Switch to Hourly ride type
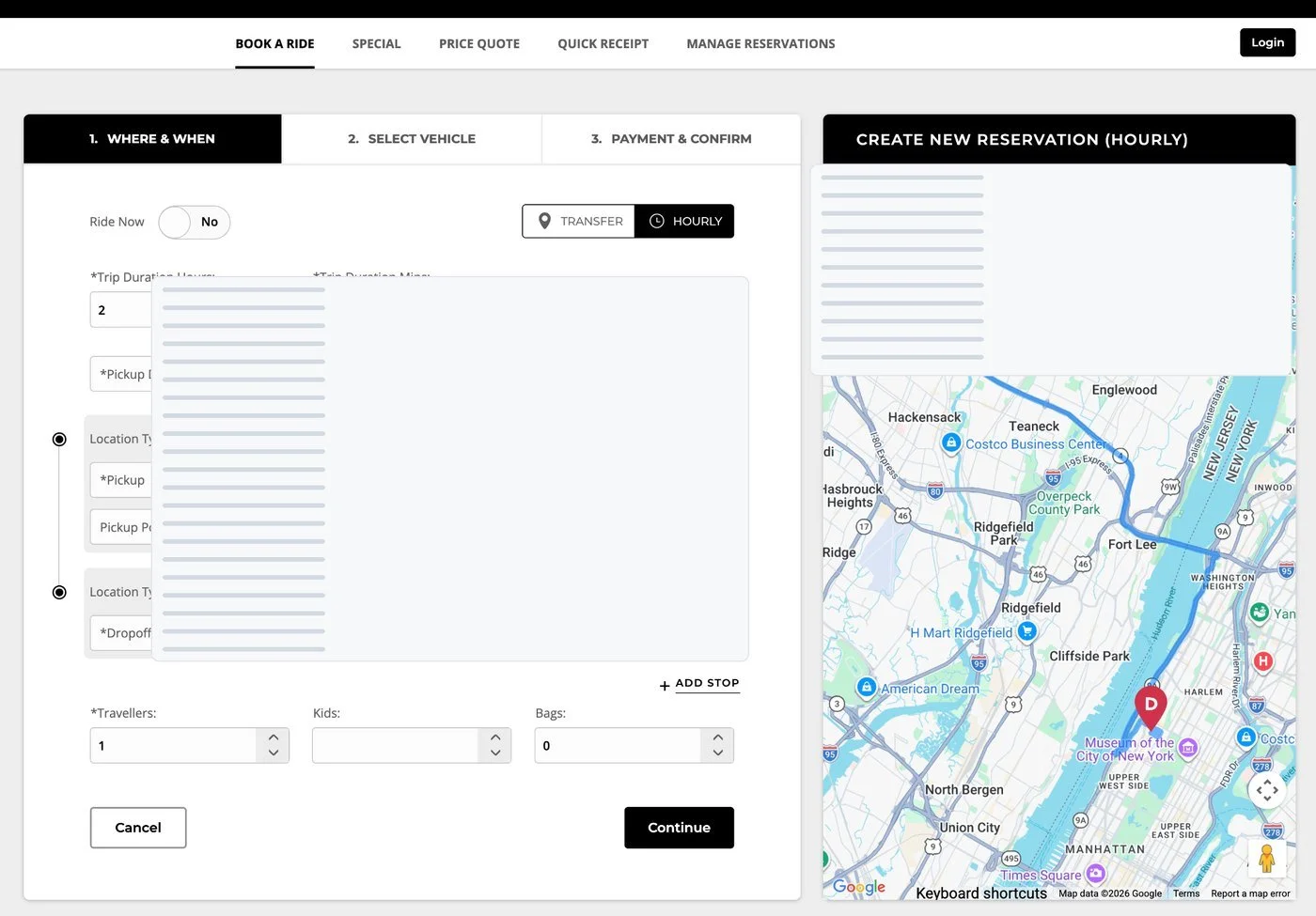This screenshot has width=1316, height=916. pyautogui.click(x=684, y=221)
